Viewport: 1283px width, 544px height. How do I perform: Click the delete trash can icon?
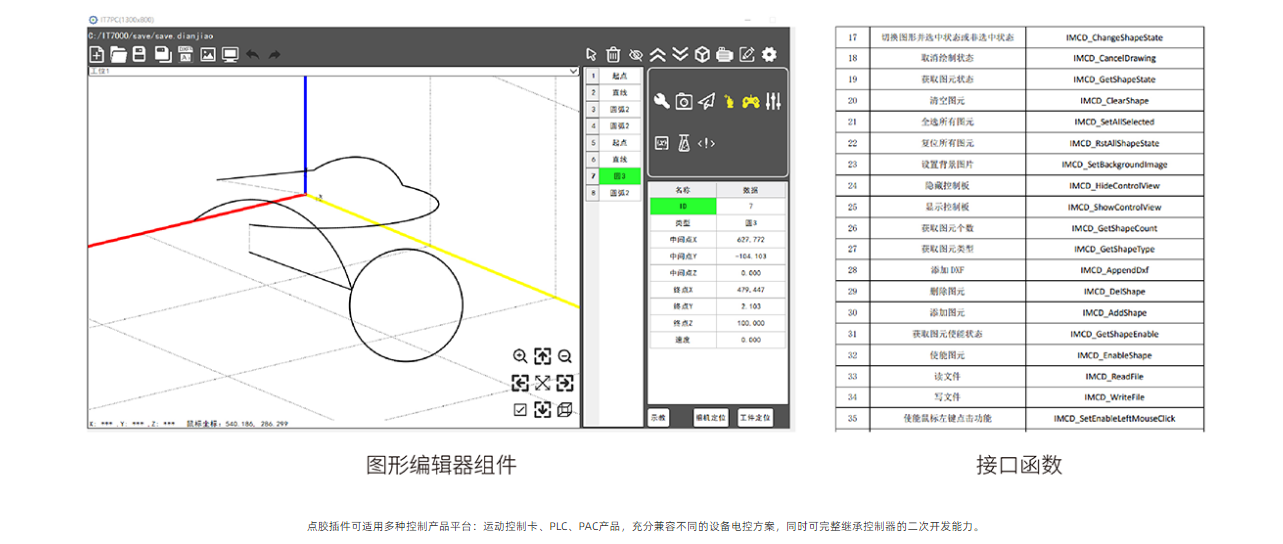coord(614,54)
